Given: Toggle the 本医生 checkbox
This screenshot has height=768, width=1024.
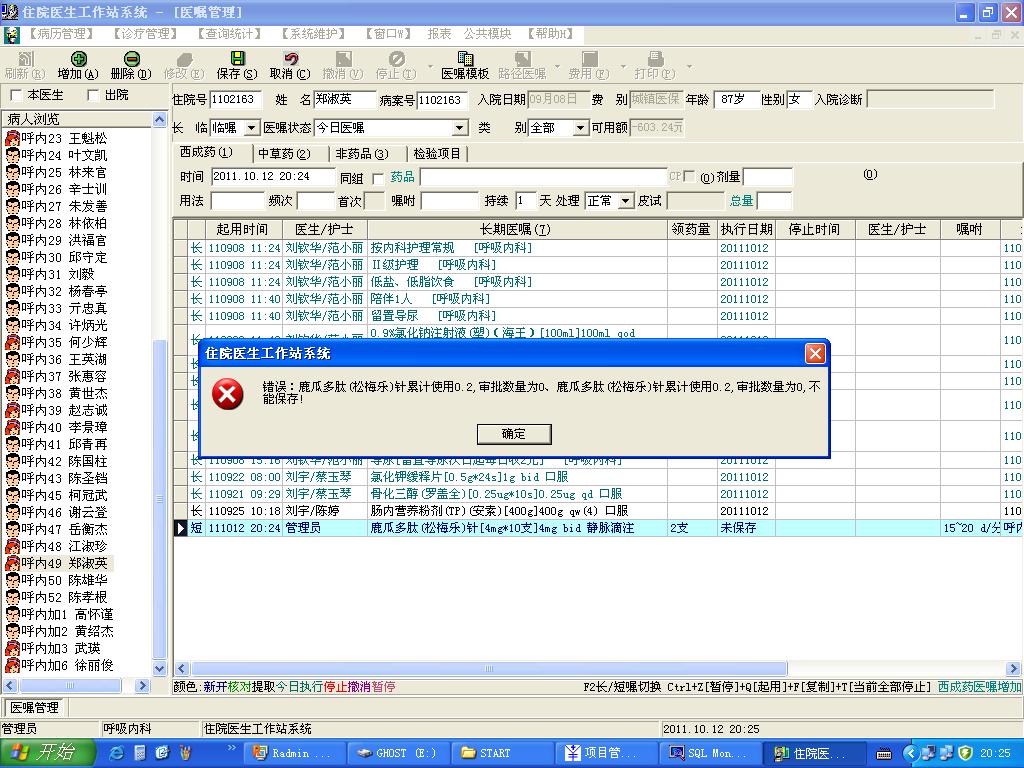Looking at the screenshot, I should [16, 95].
